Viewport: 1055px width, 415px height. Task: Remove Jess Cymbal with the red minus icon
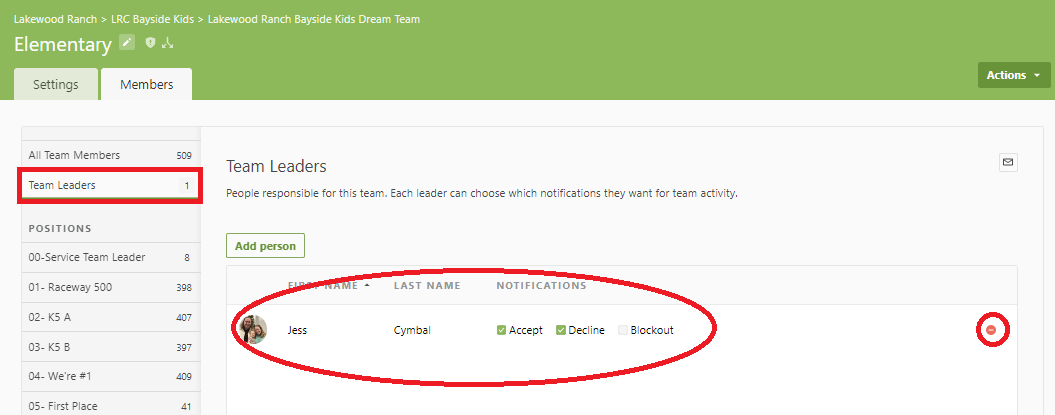click(x=991, y=330)
